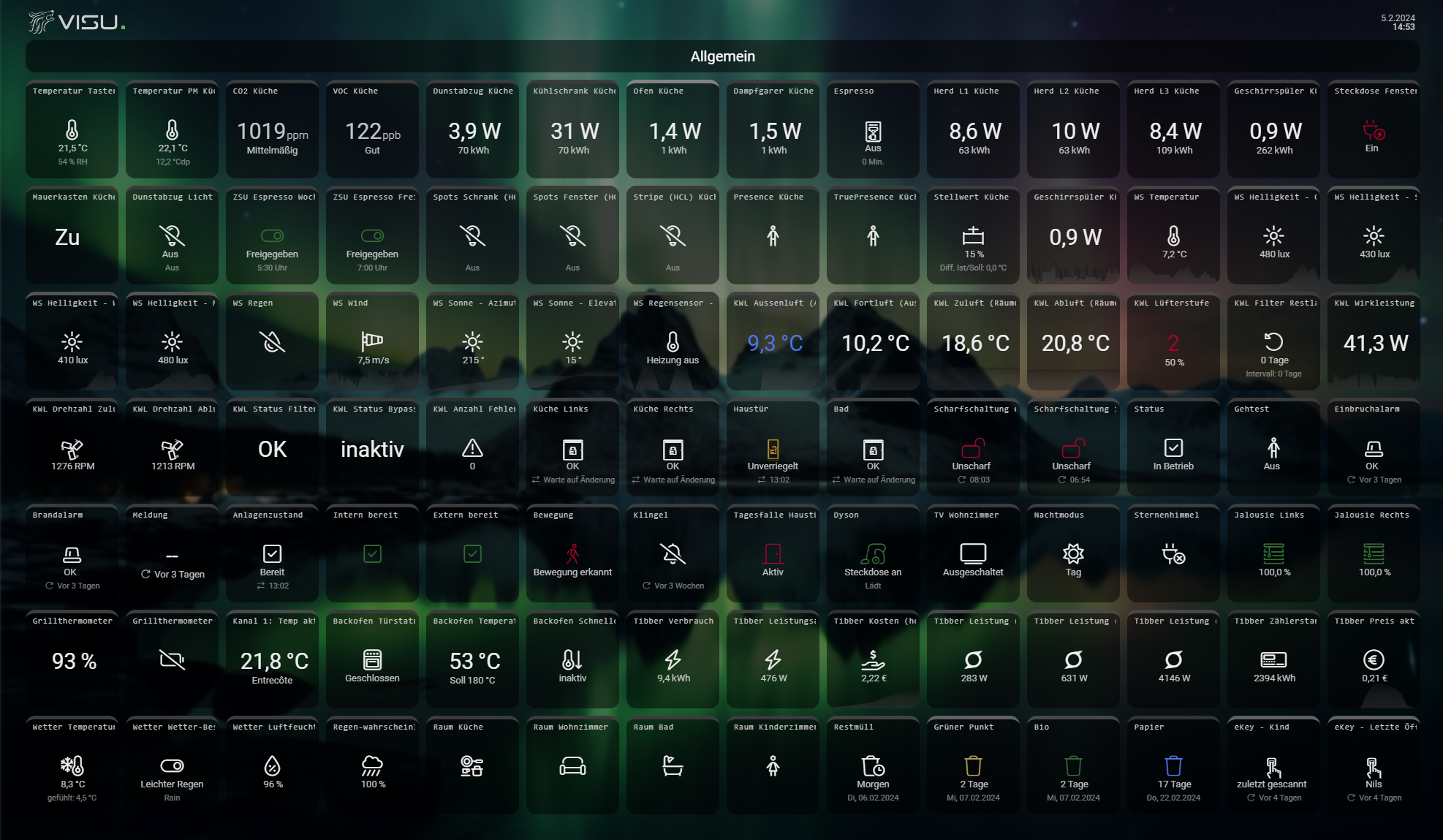The height and width of the screenshot is (840, 1443).
Task: Click the Intern bereit checkbox
Action: coord(372,554)
